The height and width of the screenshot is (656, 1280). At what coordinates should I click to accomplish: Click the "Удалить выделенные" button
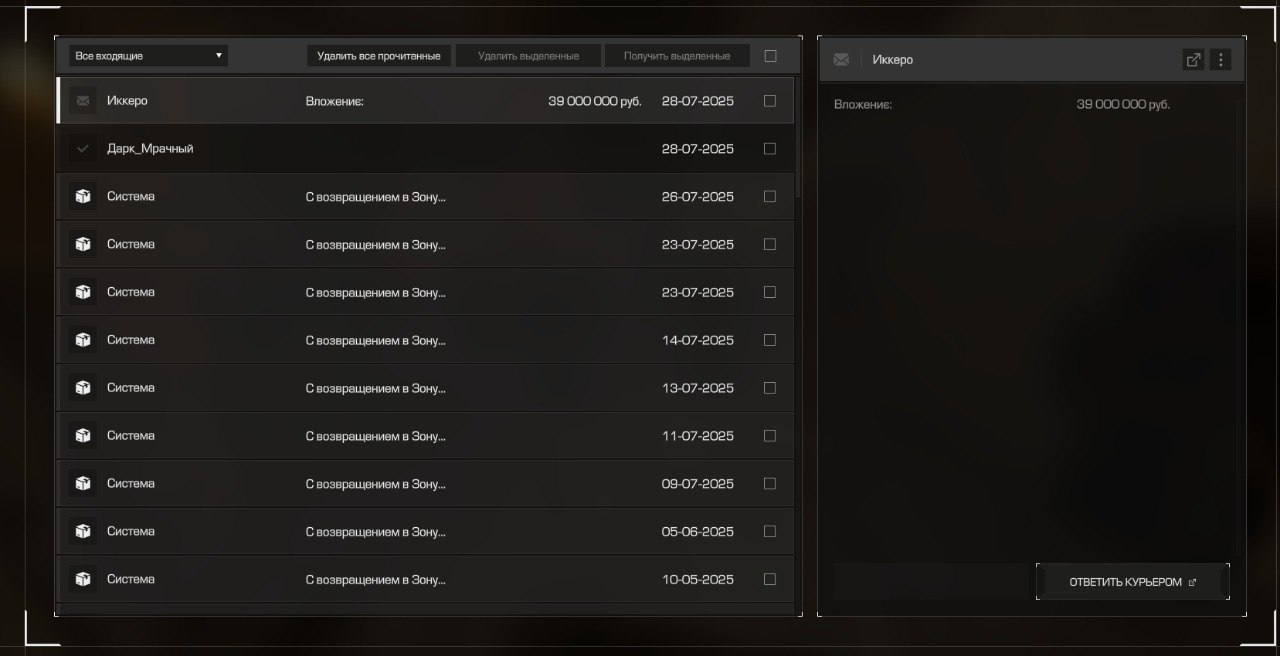coord(528,56)
